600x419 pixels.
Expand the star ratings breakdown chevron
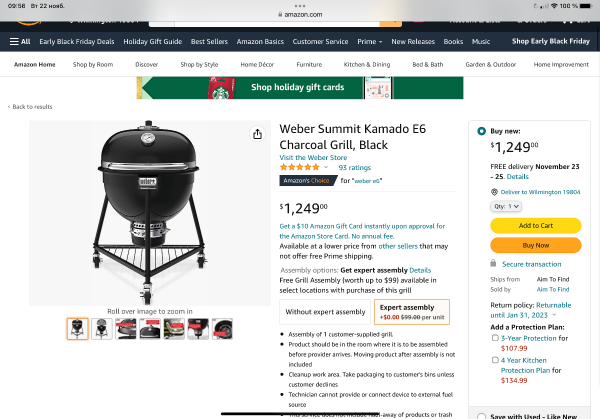(326, 167)
